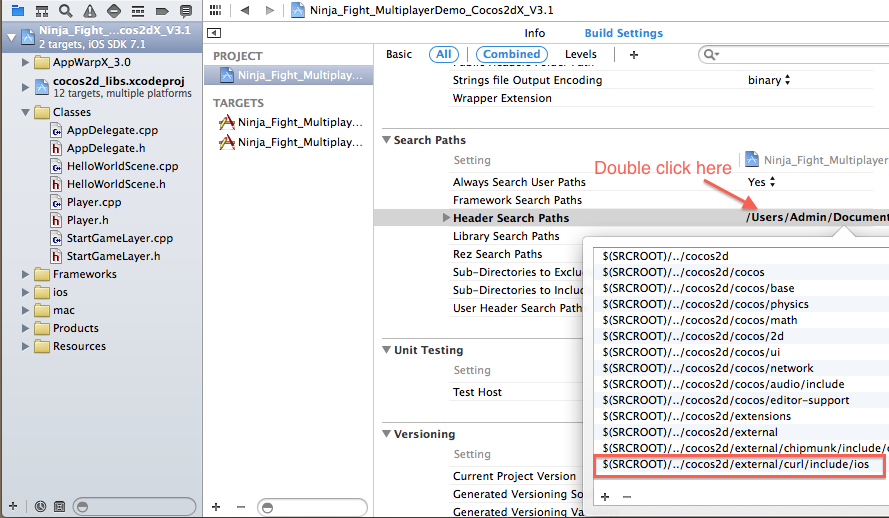Open Player.h file
Viewport: 889px width, 518px height.
click(x=80, y=220)
